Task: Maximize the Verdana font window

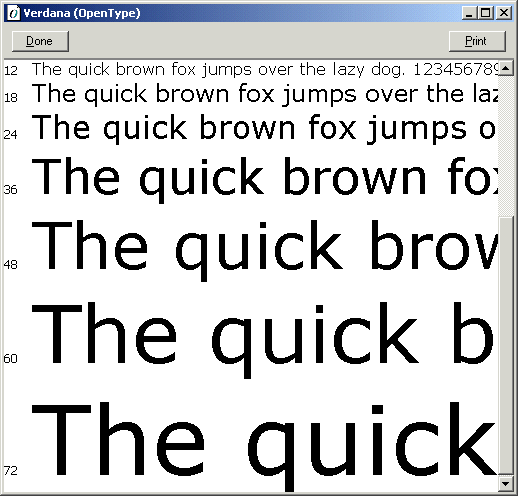Action: 485,13
